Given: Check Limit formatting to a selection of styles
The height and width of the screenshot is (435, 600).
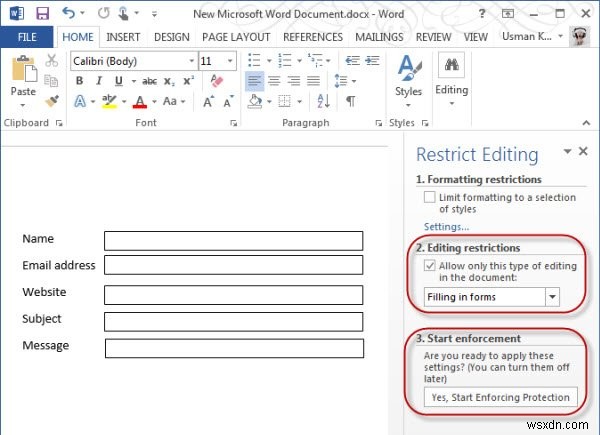Looking at the screenshot, I should [x=429, y=197].
